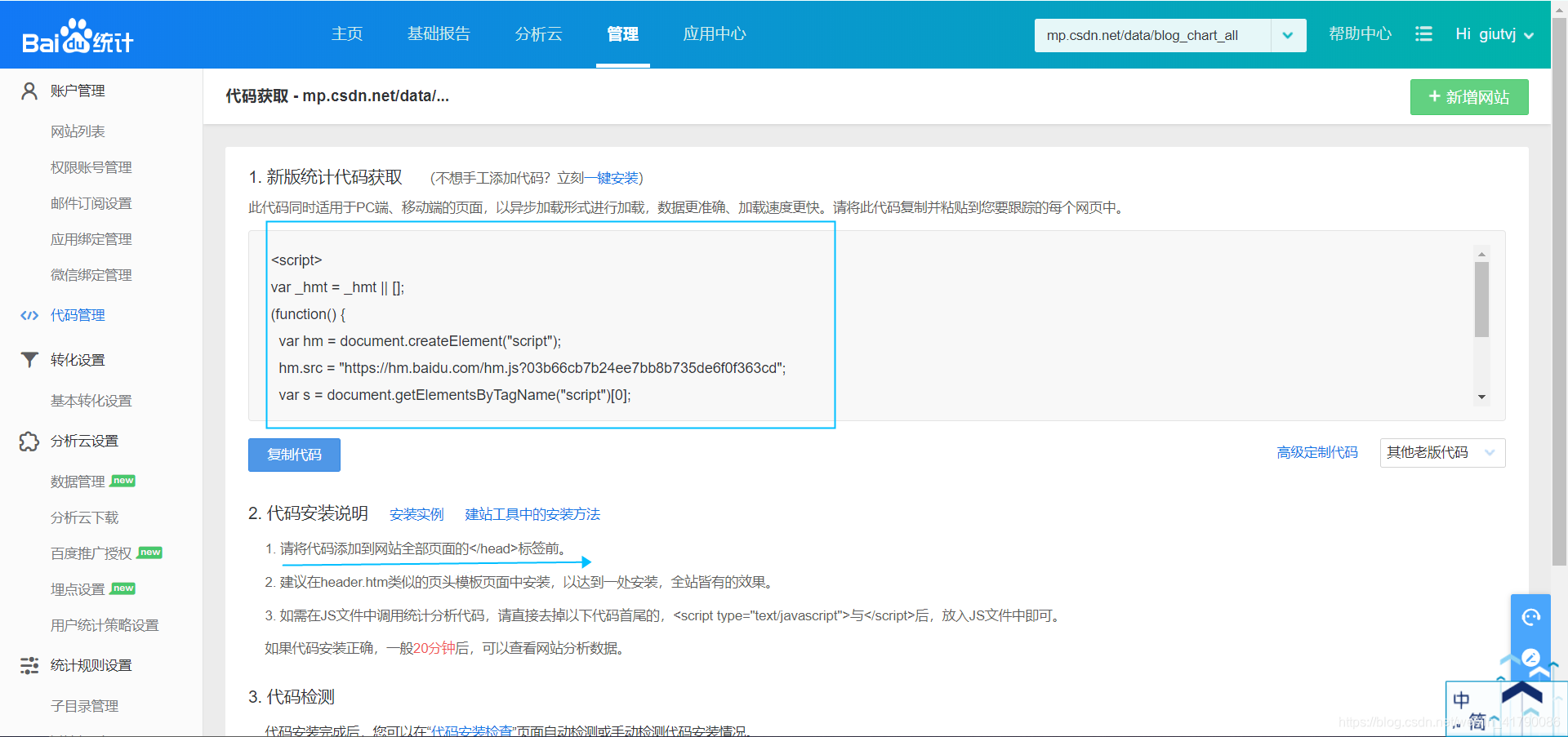This screenshot has width=1568, height=737.
Task: Open 邮件订阅设置 in the sidebar
Action: [91, 203]
